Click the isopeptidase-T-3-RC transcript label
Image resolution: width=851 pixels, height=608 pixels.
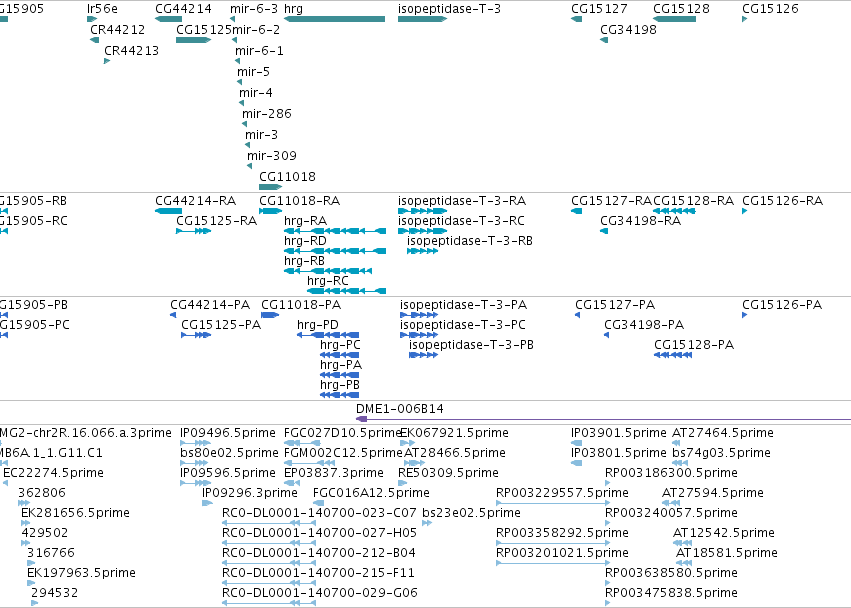pos(461,220)
